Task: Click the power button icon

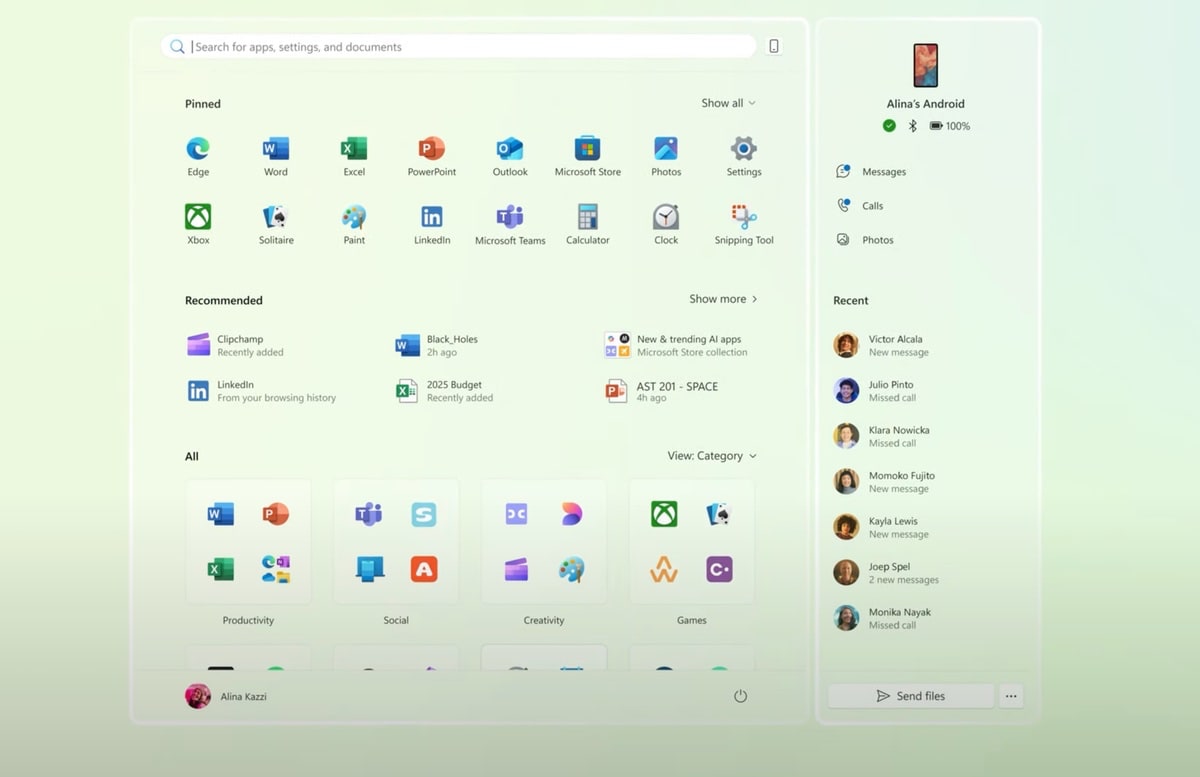Action: click(740, 696)
